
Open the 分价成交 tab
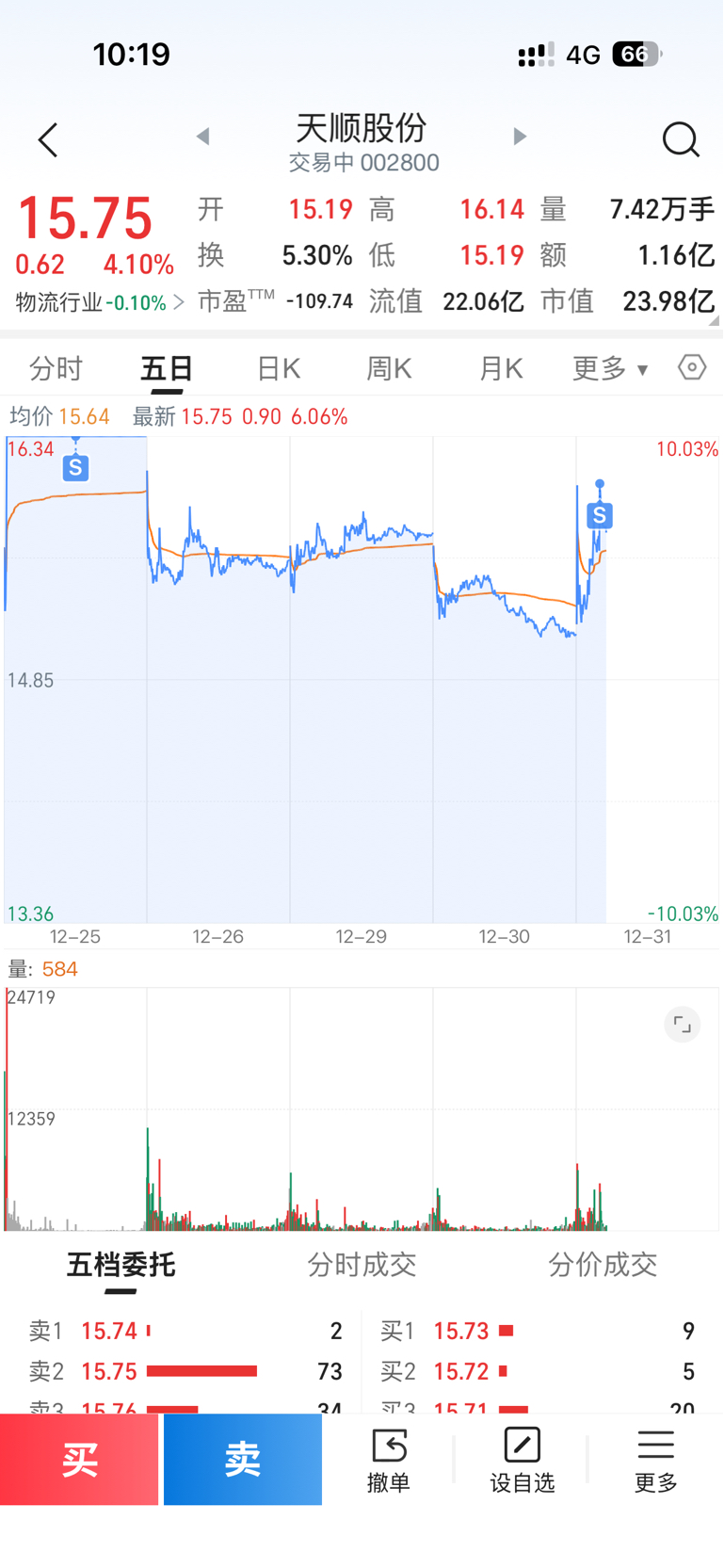603,1265
